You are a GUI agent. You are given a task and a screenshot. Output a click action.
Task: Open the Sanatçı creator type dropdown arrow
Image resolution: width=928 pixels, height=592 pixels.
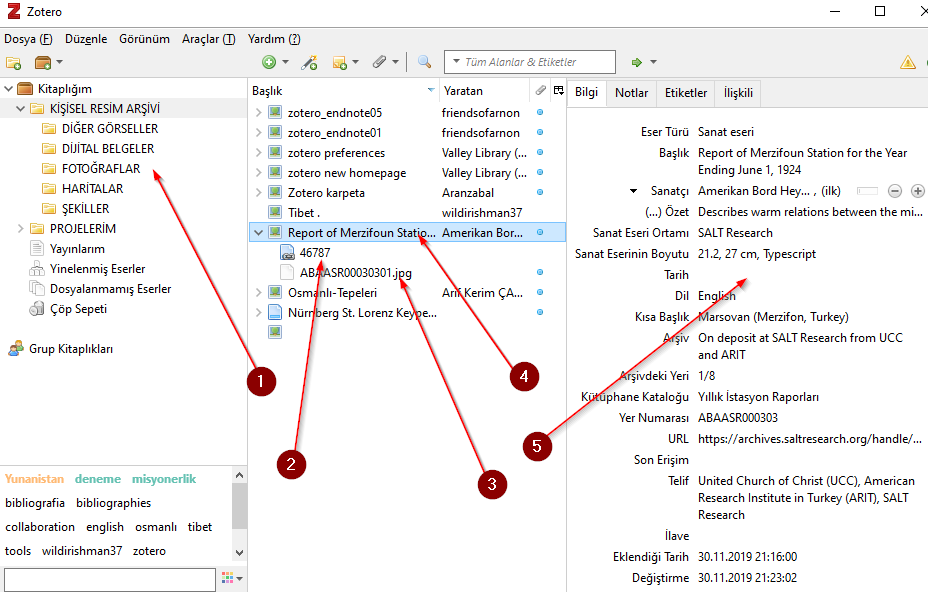pyautogui.click(x=633, y=191)
